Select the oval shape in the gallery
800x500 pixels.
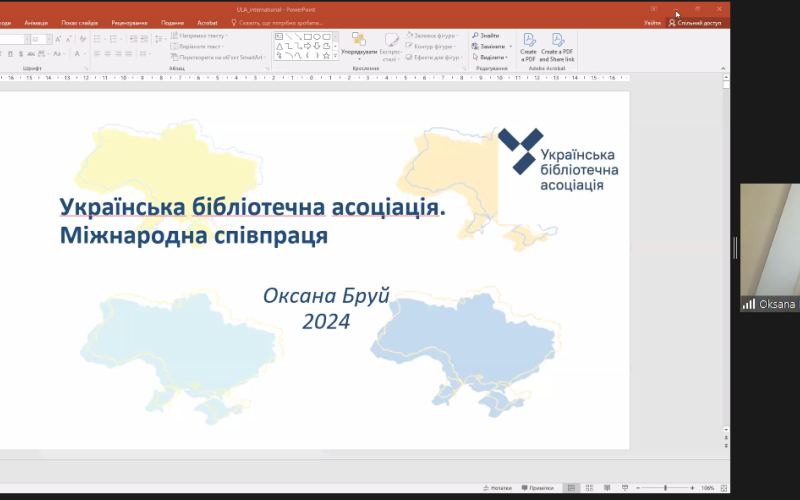pyautogui.click(x=317, y=37)
